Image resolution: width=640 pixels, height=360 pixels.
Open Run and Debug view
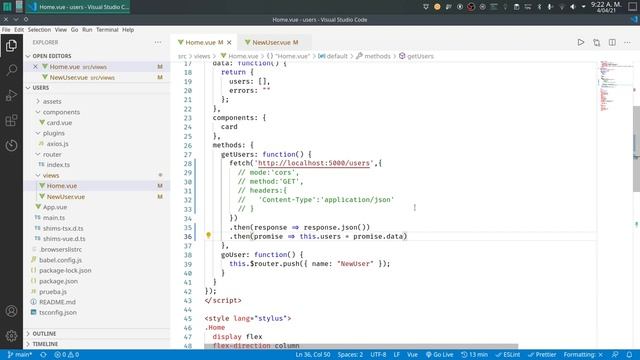click(11, 96)
